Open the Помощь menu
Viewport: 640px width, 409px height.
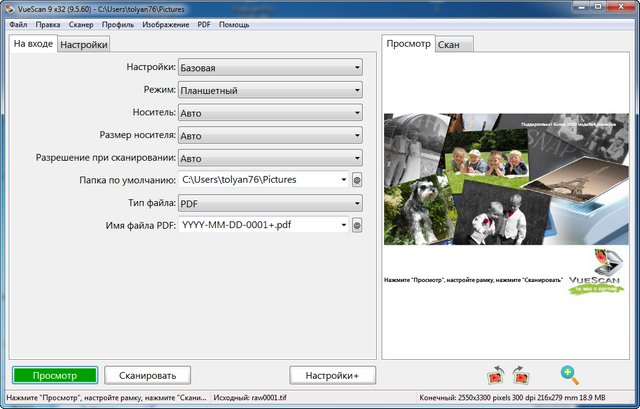click(x=234, y=24)
